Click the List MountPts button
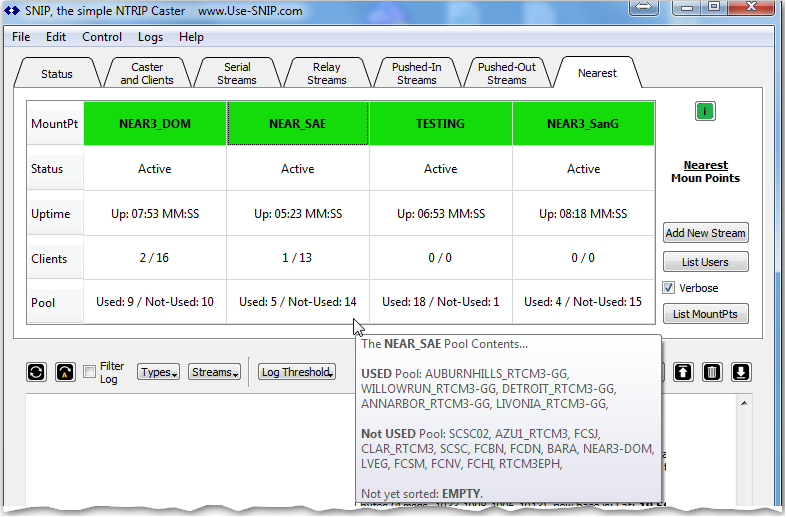Image resolution: width=786 pixels, height=517 pixels. pos(705,315)
